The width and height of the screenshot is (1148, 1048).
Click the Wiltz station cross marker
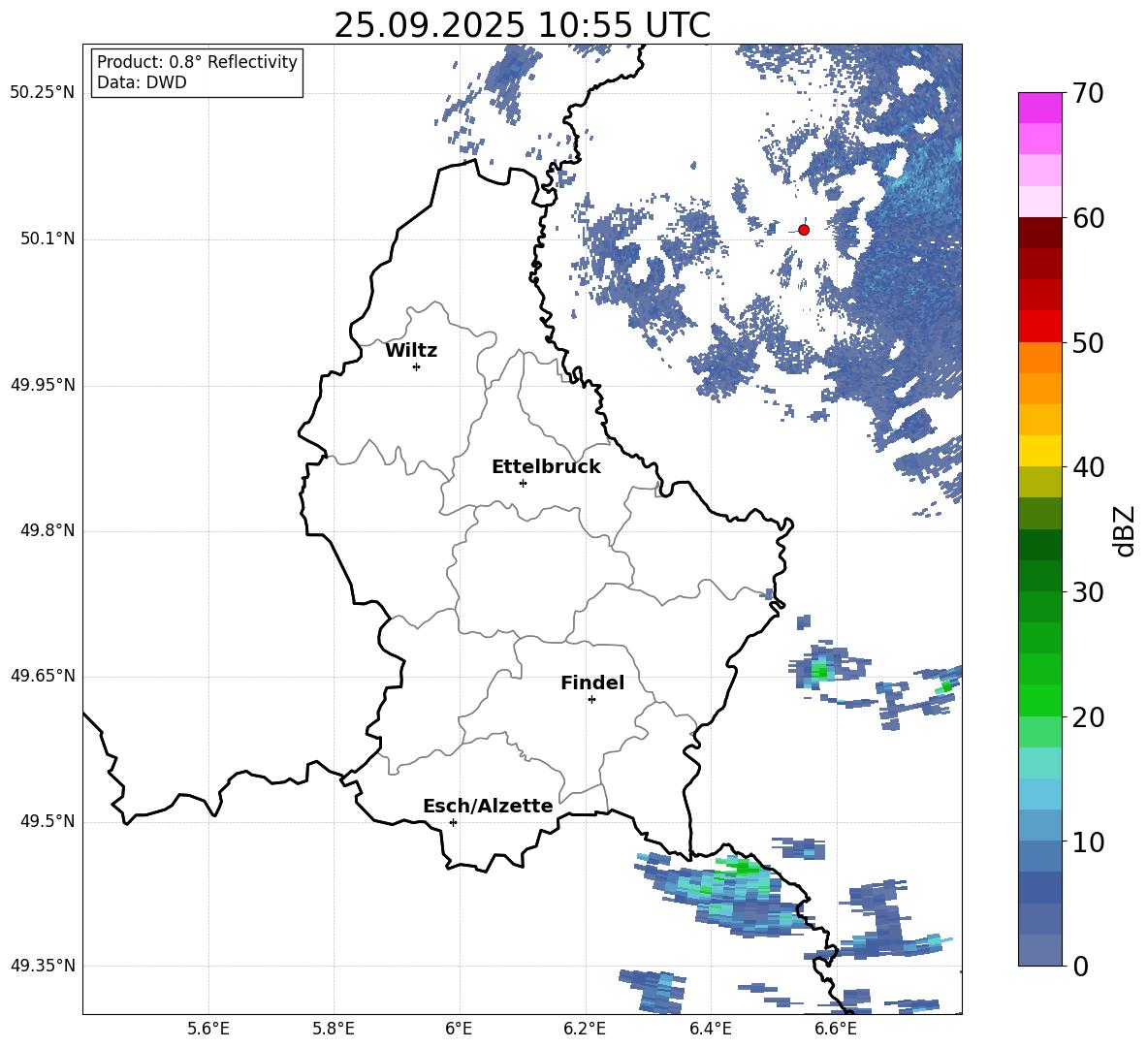point(417,366)
